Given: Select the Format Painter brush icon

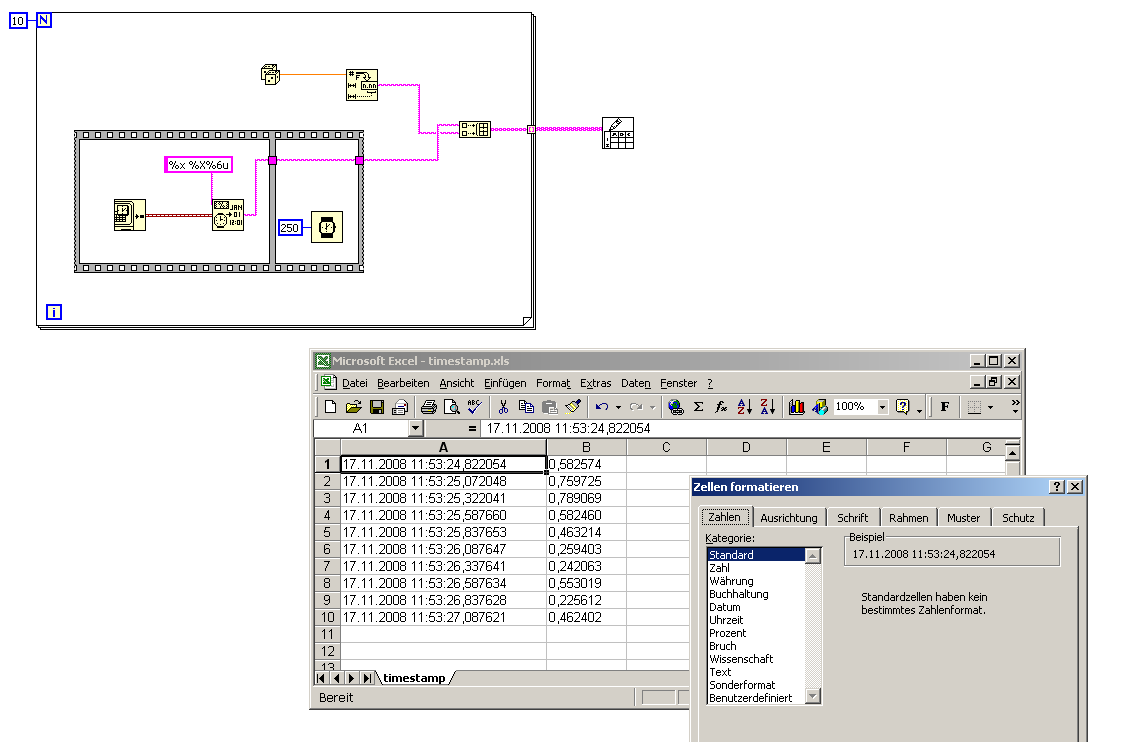Looking at the screenshot, I should click(x=573, y=407).
